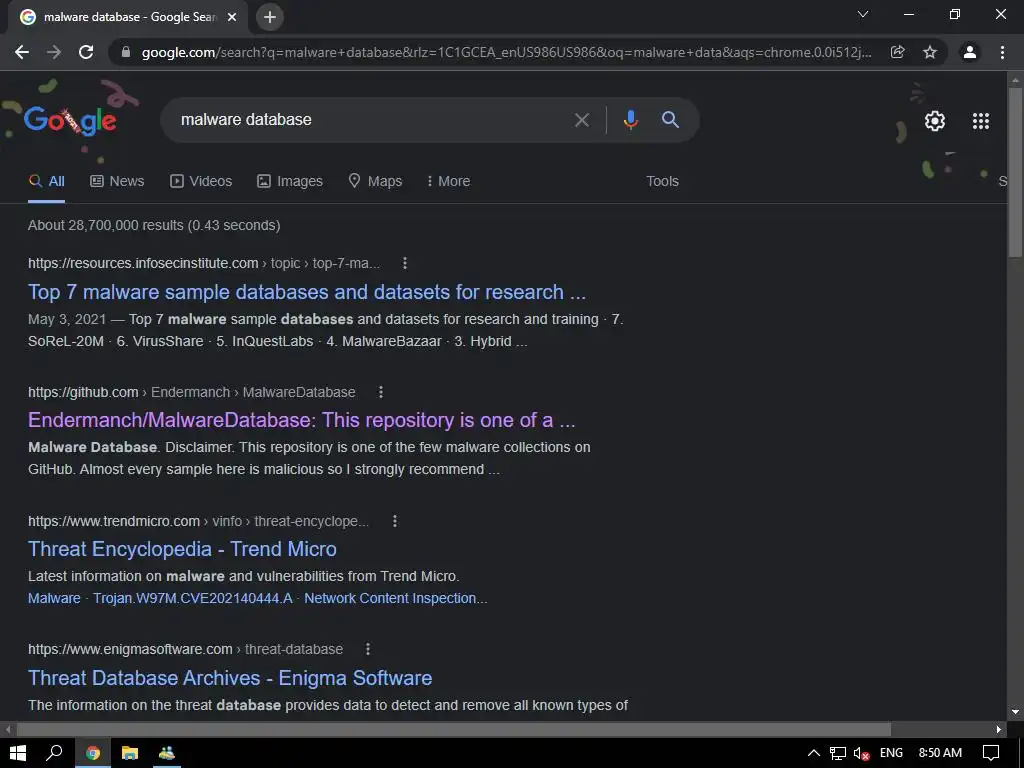
Task: Open Threat Encyclopedia - Trend Micro link
Action: click(x=182, y=549)
